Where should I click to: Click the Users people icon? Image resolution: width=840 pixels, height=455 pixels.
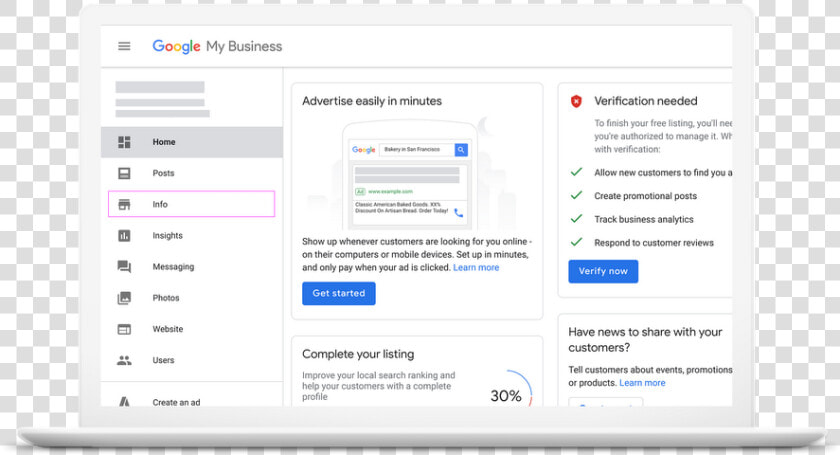(124, 360)
